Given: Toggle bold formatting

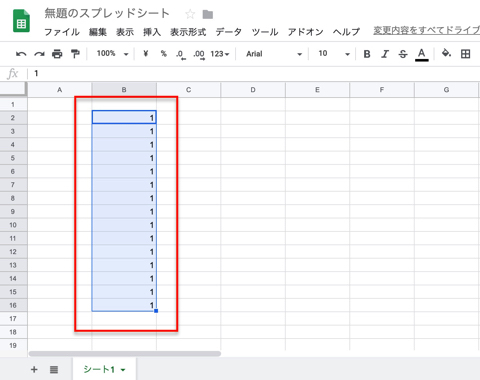Looking at the screenshot, I should [x=367, y=54].
